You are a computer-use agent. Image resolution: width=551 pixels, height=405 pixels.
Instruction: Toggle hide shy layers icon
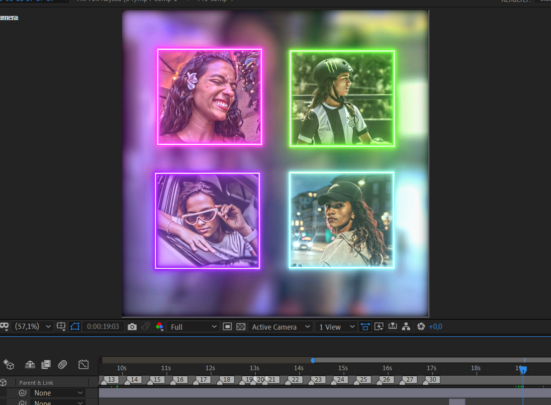[x=30, y=365]
